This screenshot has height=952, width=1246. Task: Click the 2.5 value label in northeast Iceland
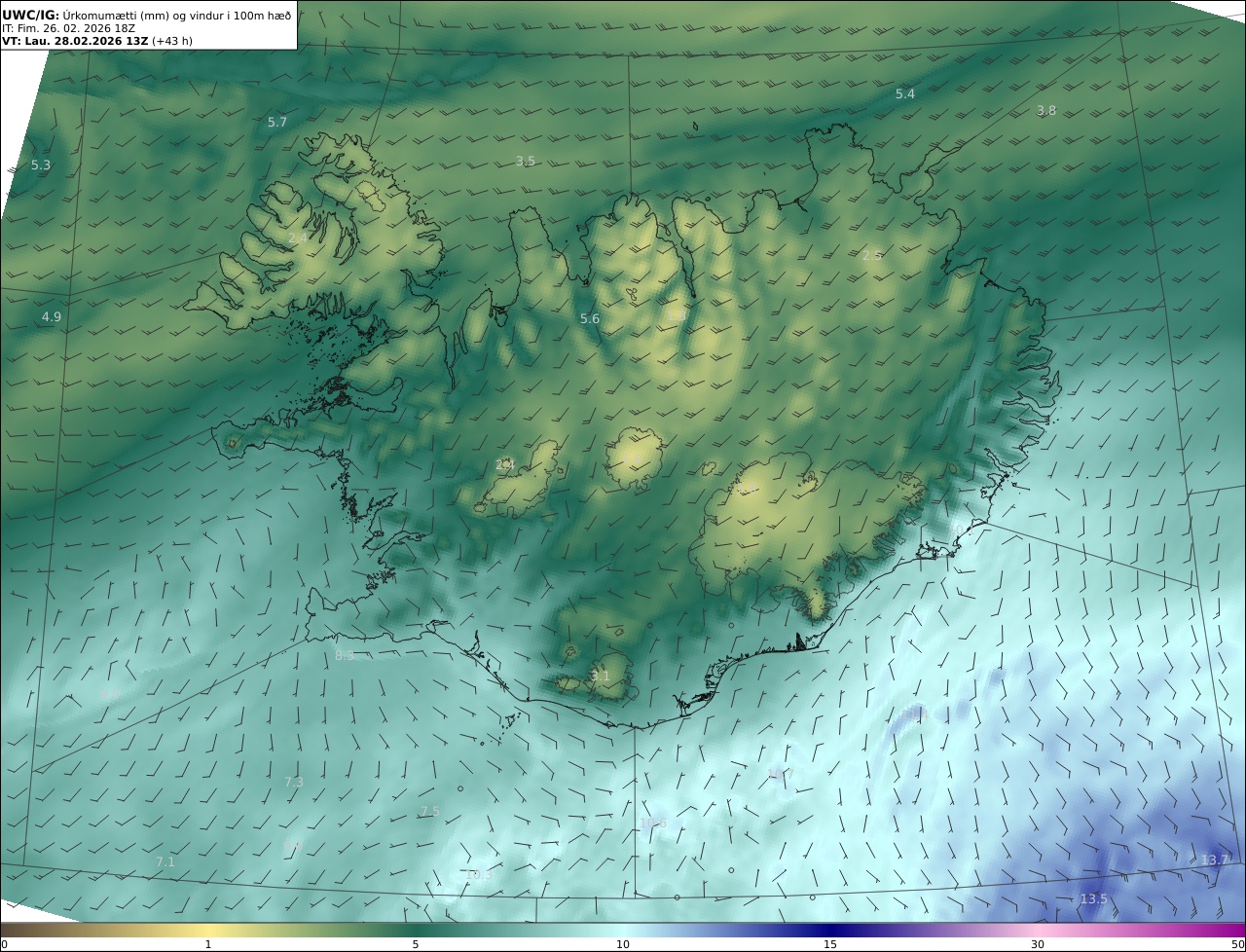(872, 256)
